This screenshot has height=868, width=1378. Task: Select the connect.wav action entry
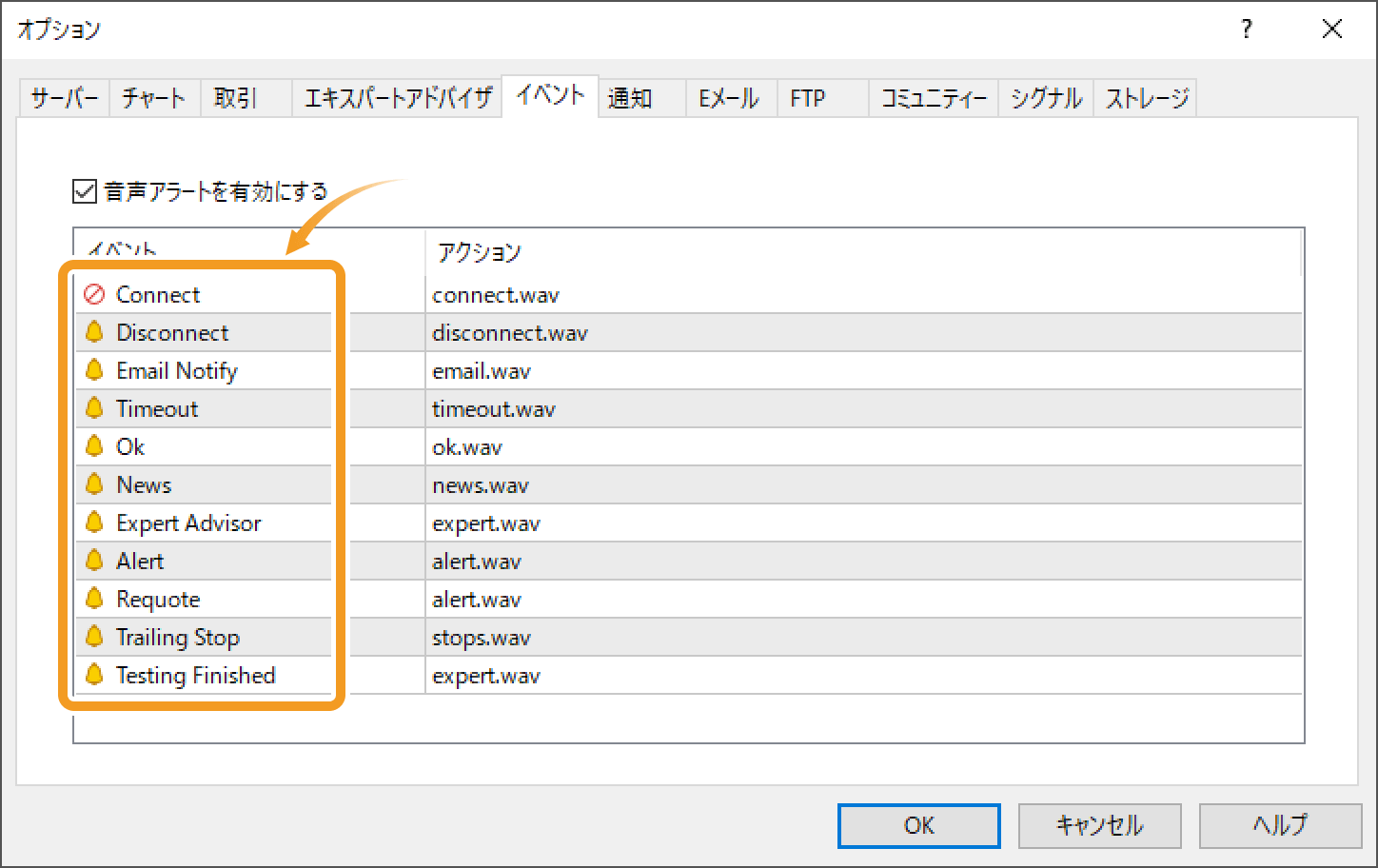point(495,294)
